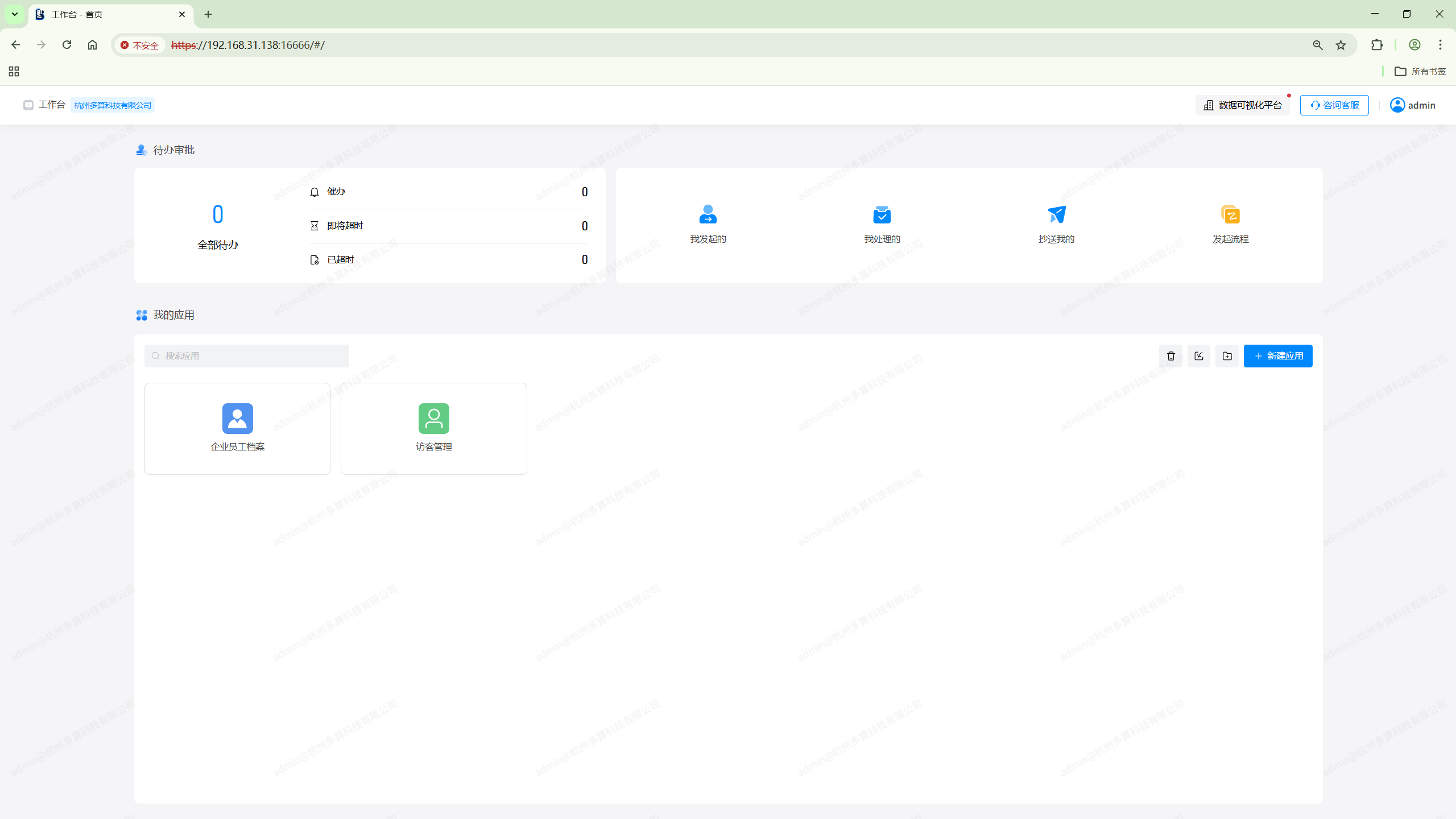Click the trash bin icon in apps toolbar
This screenshot has height=819, width=1456.
pos(1170,356)
